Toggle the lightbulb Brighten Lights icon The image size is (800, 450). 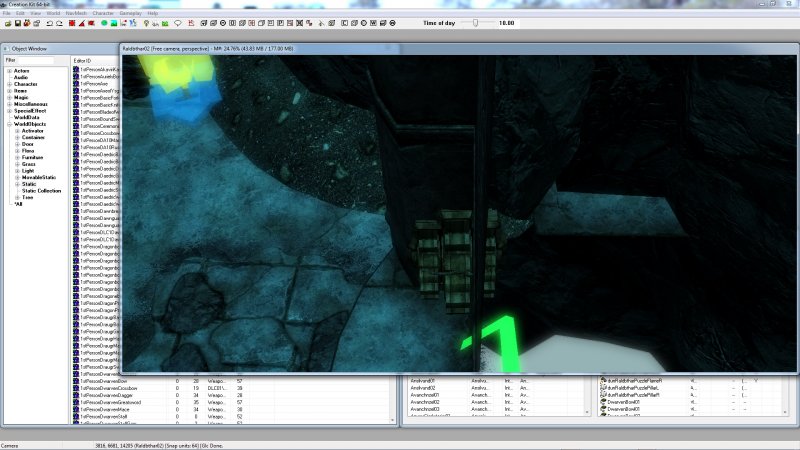tap(146, 23)
